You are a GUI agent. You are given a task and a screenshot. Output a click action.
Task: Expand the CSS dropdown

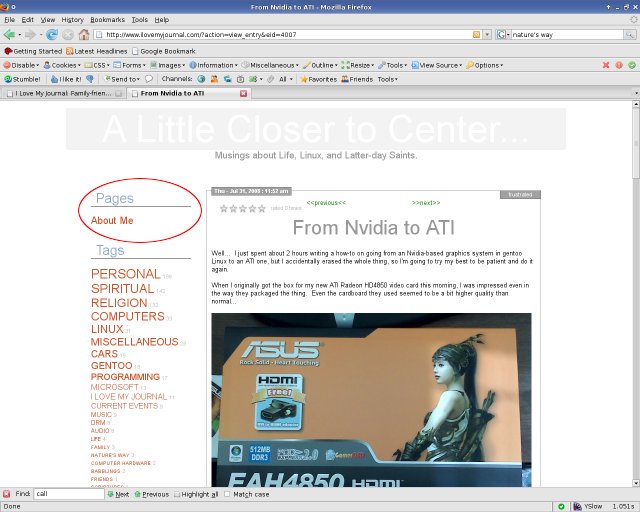pos(97,65)
